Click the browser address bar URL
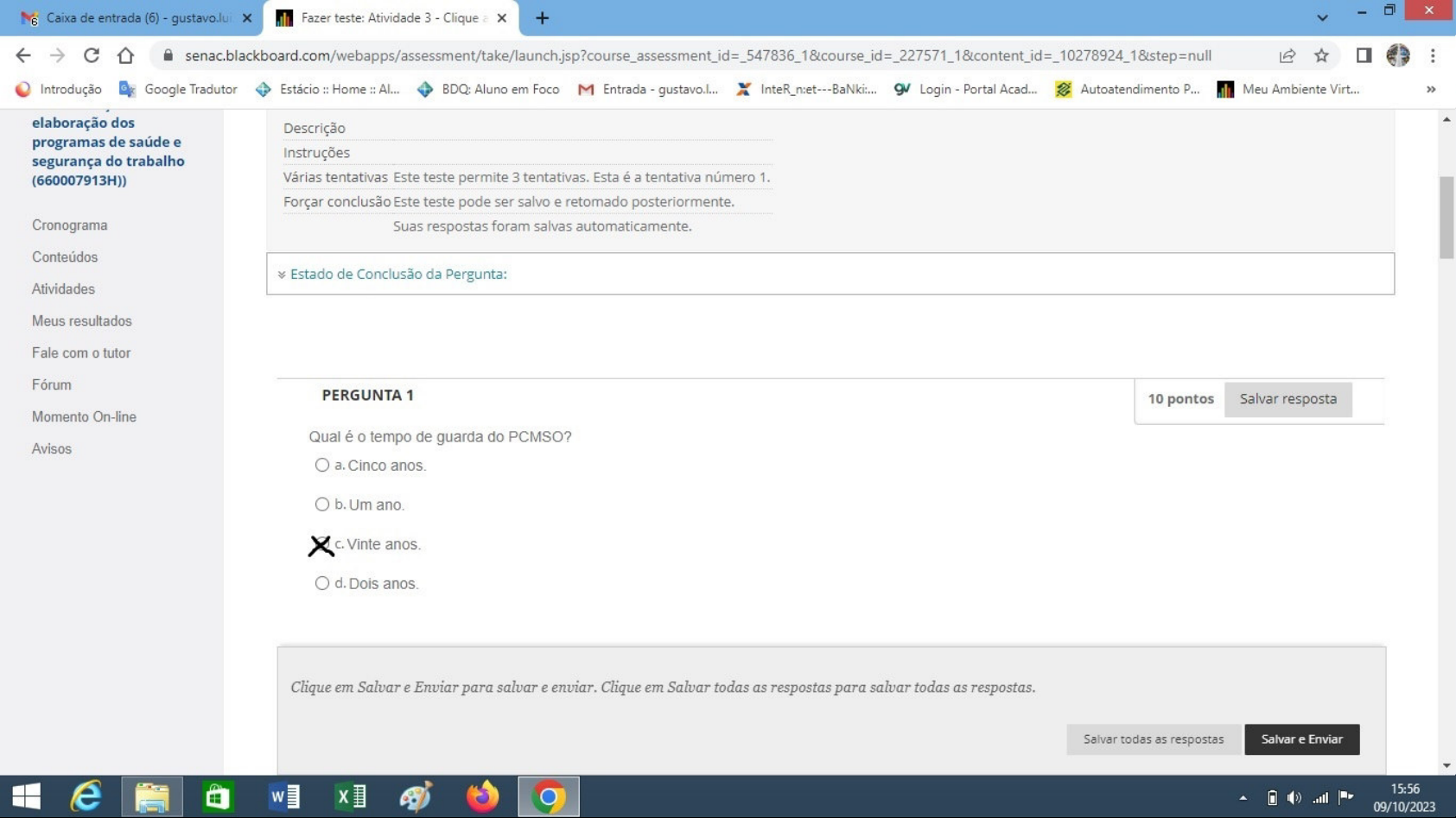 [x=697, y=55]
